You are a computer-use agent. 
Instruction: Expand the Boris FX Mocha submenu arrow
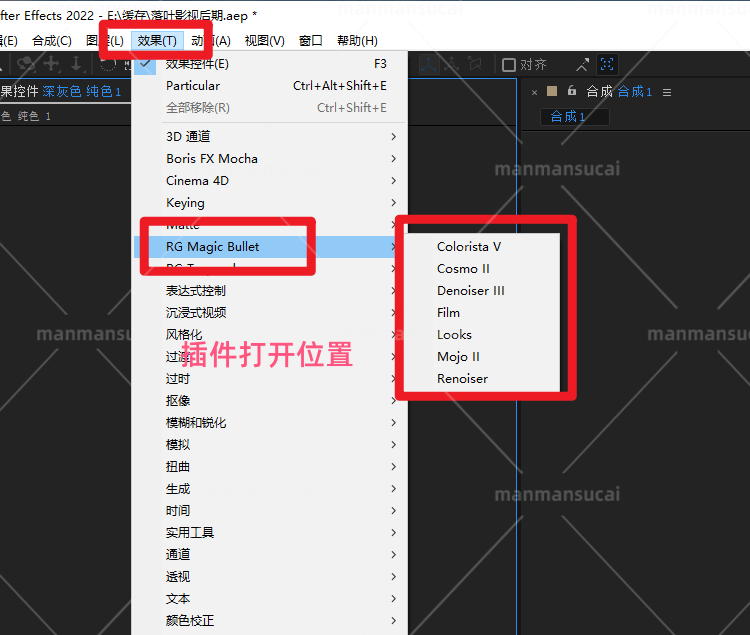[x=393, y=159]
